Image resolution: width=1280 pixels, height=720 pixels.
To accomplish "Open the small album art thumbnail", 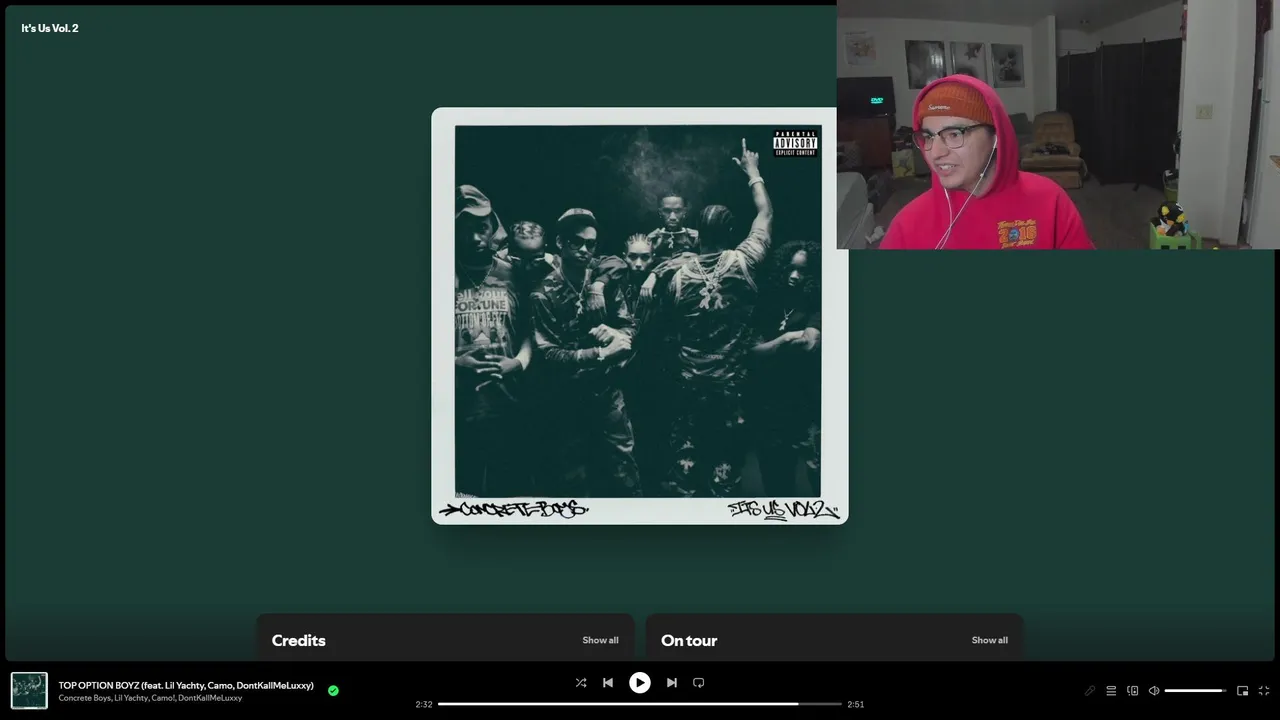I will (29, 691).
